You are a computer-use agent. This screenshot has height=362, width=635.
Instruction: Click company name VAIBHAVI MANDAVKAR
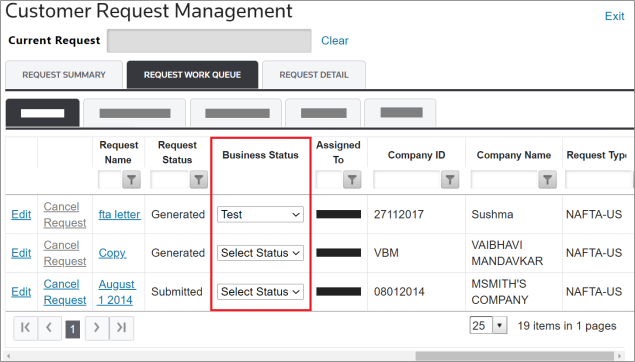tap(507, 253)
